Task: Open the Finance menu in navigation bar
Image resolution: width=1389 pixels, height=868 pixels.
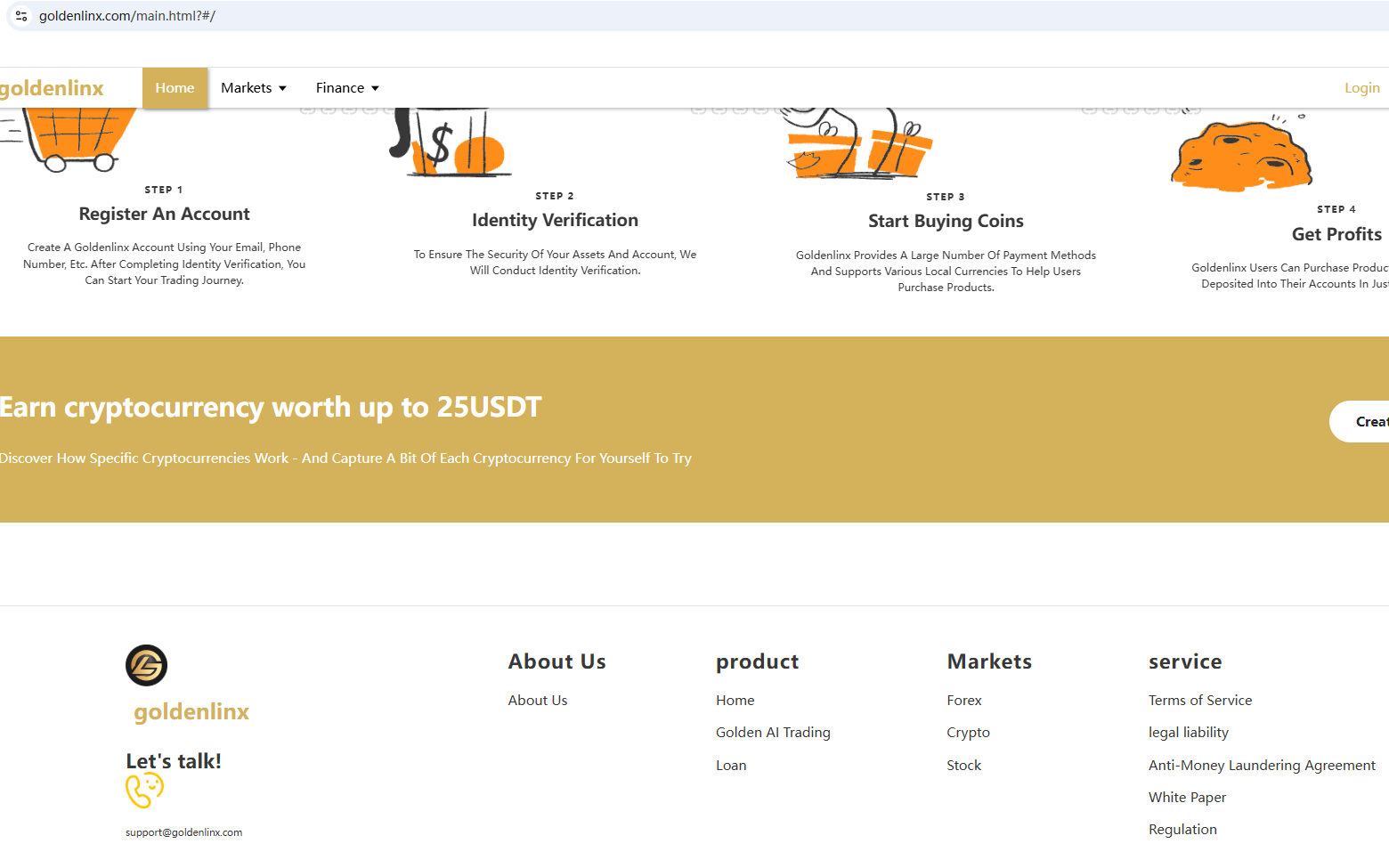Action: click(x=347, y=88)
